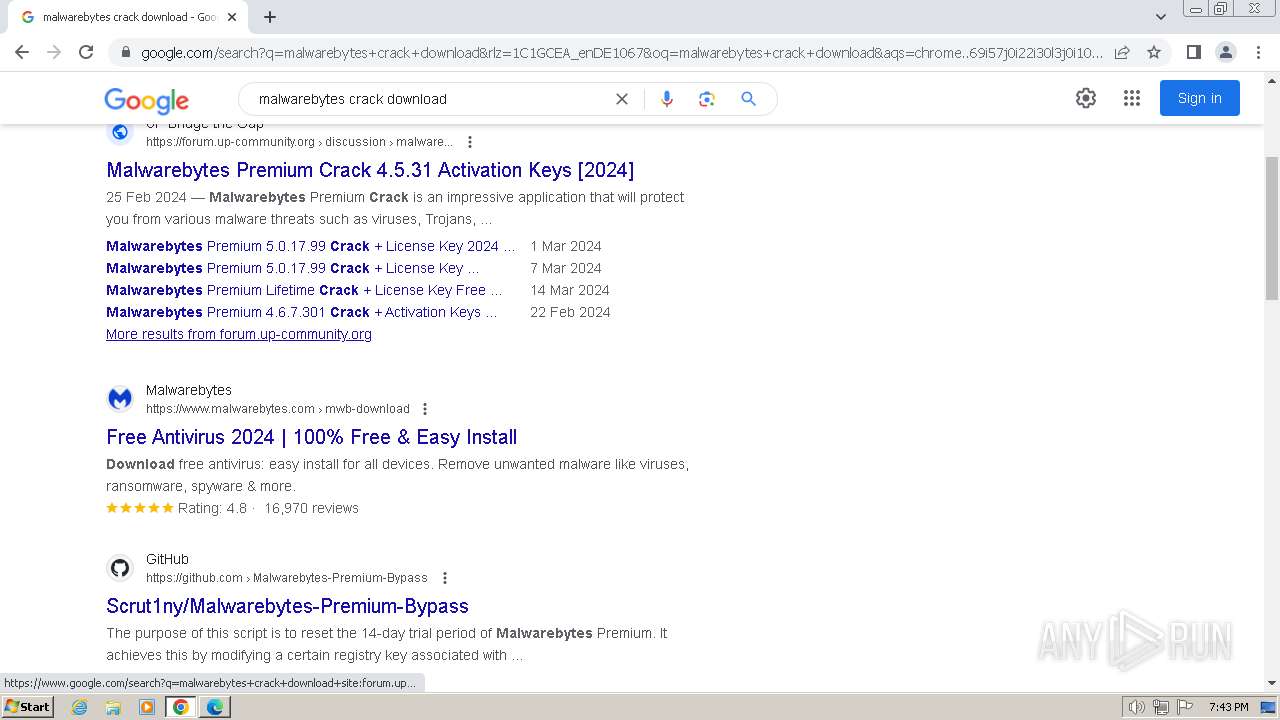Click the Google logo
This screenshot has width=1280, height=720.
point(147,100)
